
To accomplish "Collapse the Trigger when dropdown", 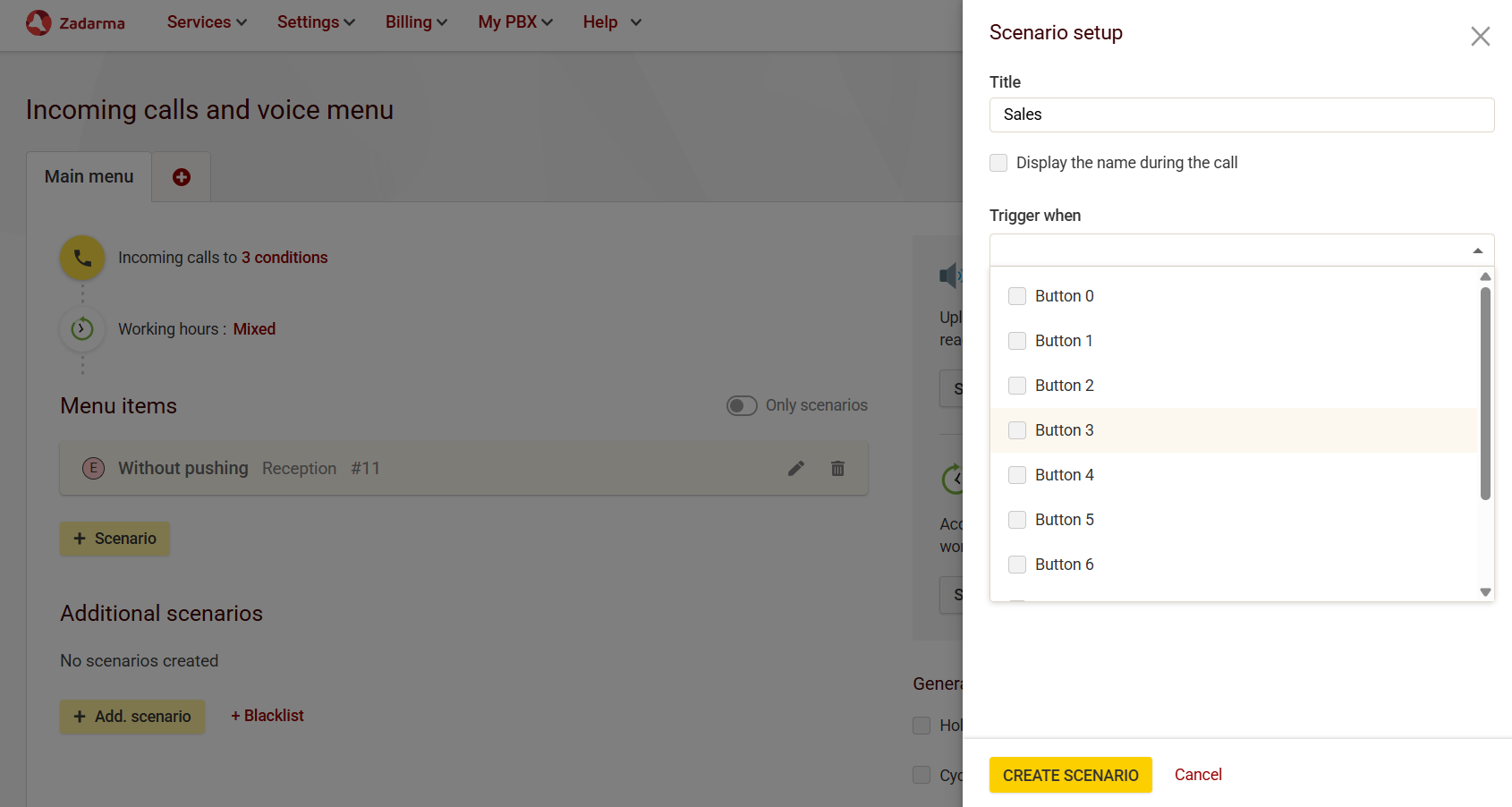I will coord(1477,251).
